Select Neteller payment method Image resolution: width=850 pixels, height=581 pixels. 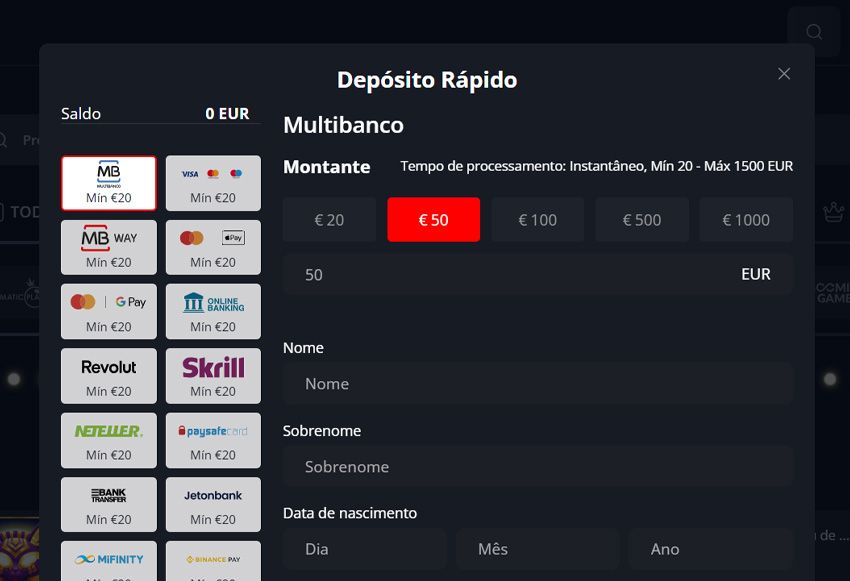click(x=109, y=440)
